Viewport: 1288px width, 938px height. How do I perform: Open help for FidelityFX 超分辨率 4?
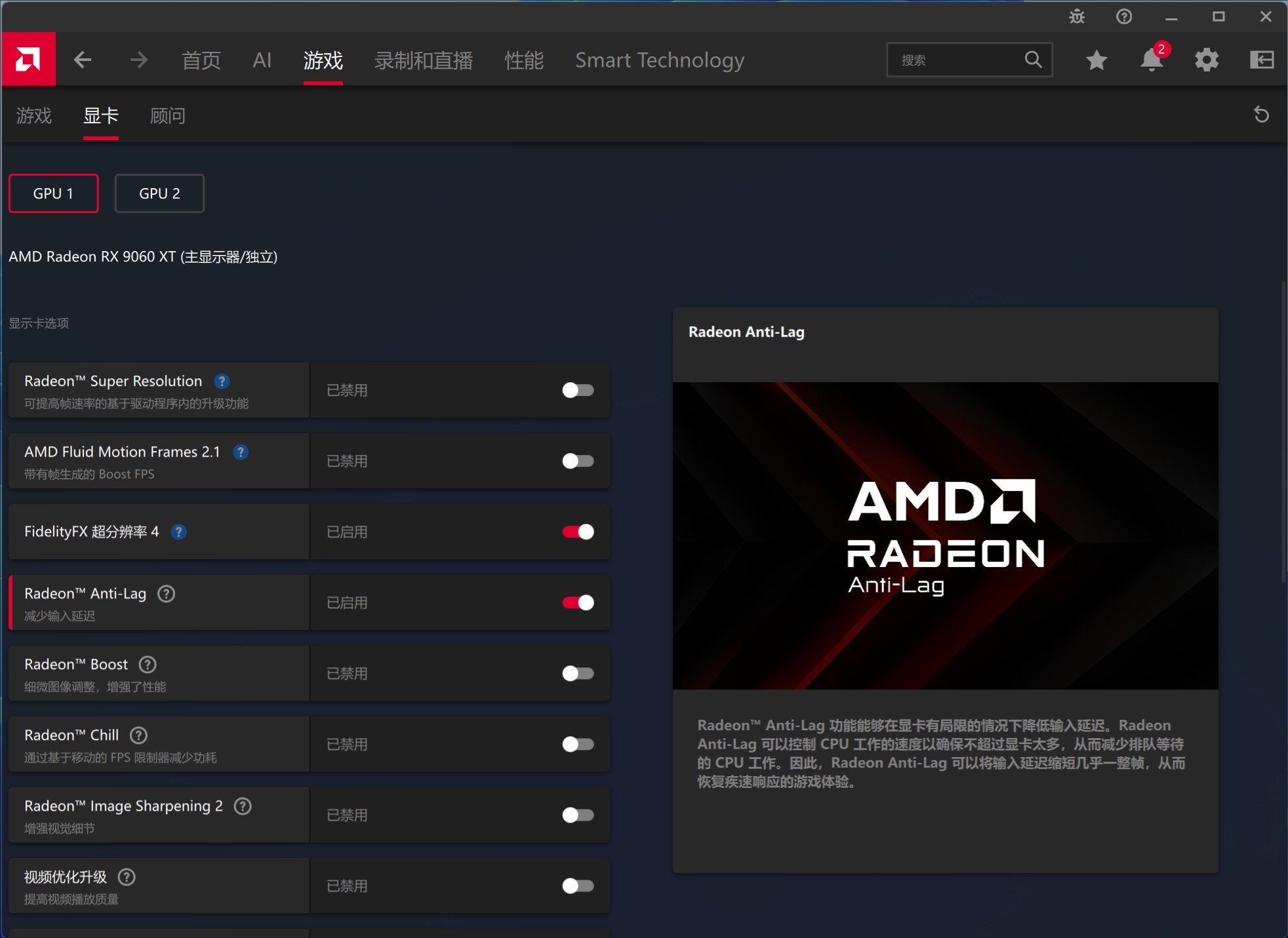point(178,532)
